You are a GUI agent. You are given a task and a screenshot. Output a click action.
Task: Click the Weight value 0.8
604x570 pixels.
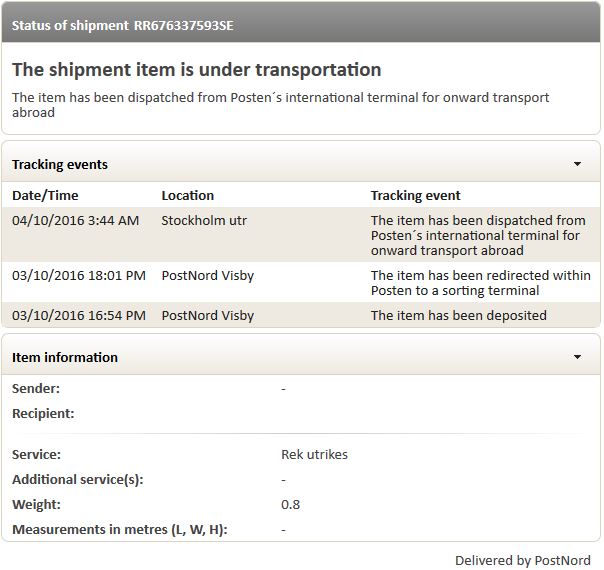click(x=290, y=504)
